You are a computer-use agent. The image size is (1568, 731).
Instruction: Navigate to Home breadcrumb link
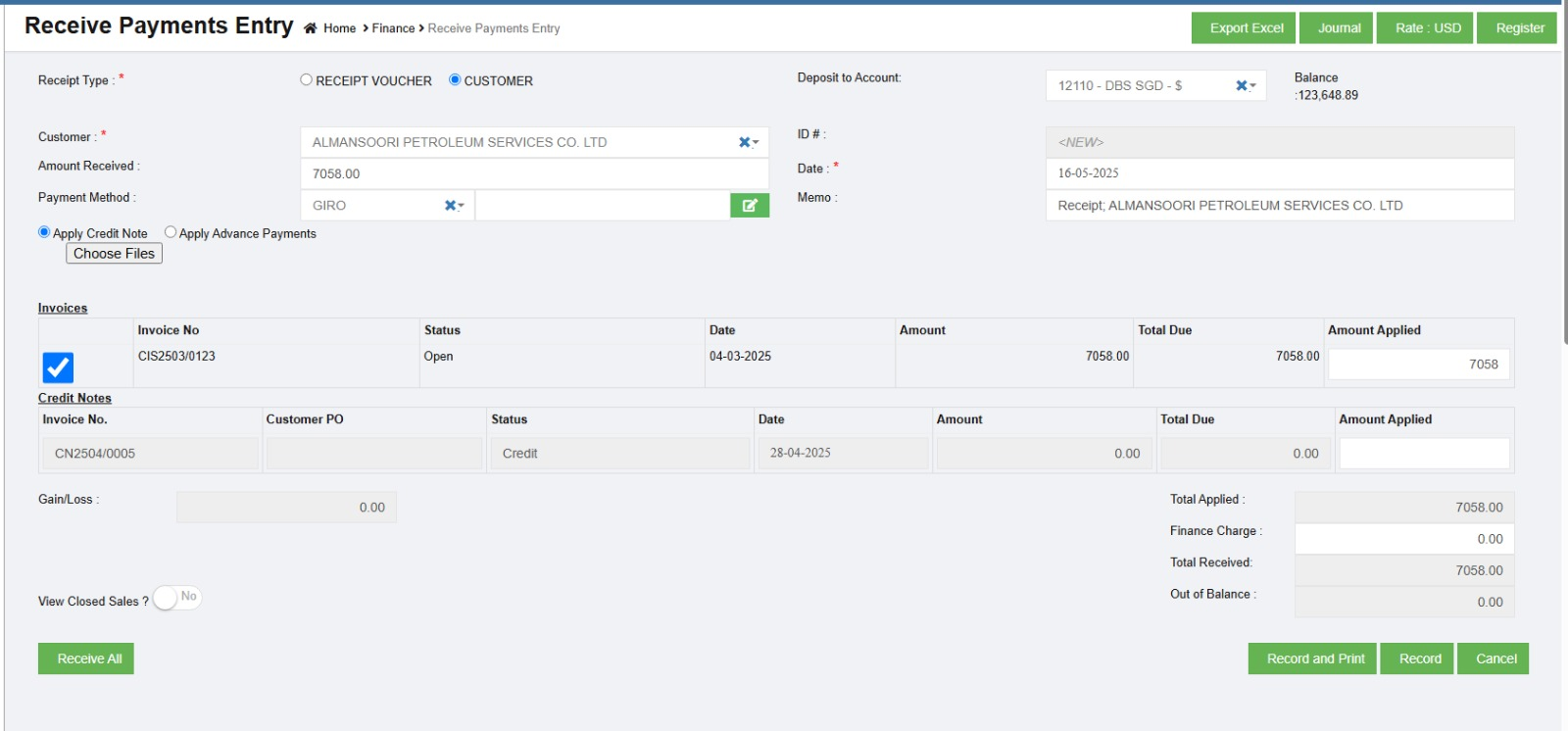pos(339,28)
